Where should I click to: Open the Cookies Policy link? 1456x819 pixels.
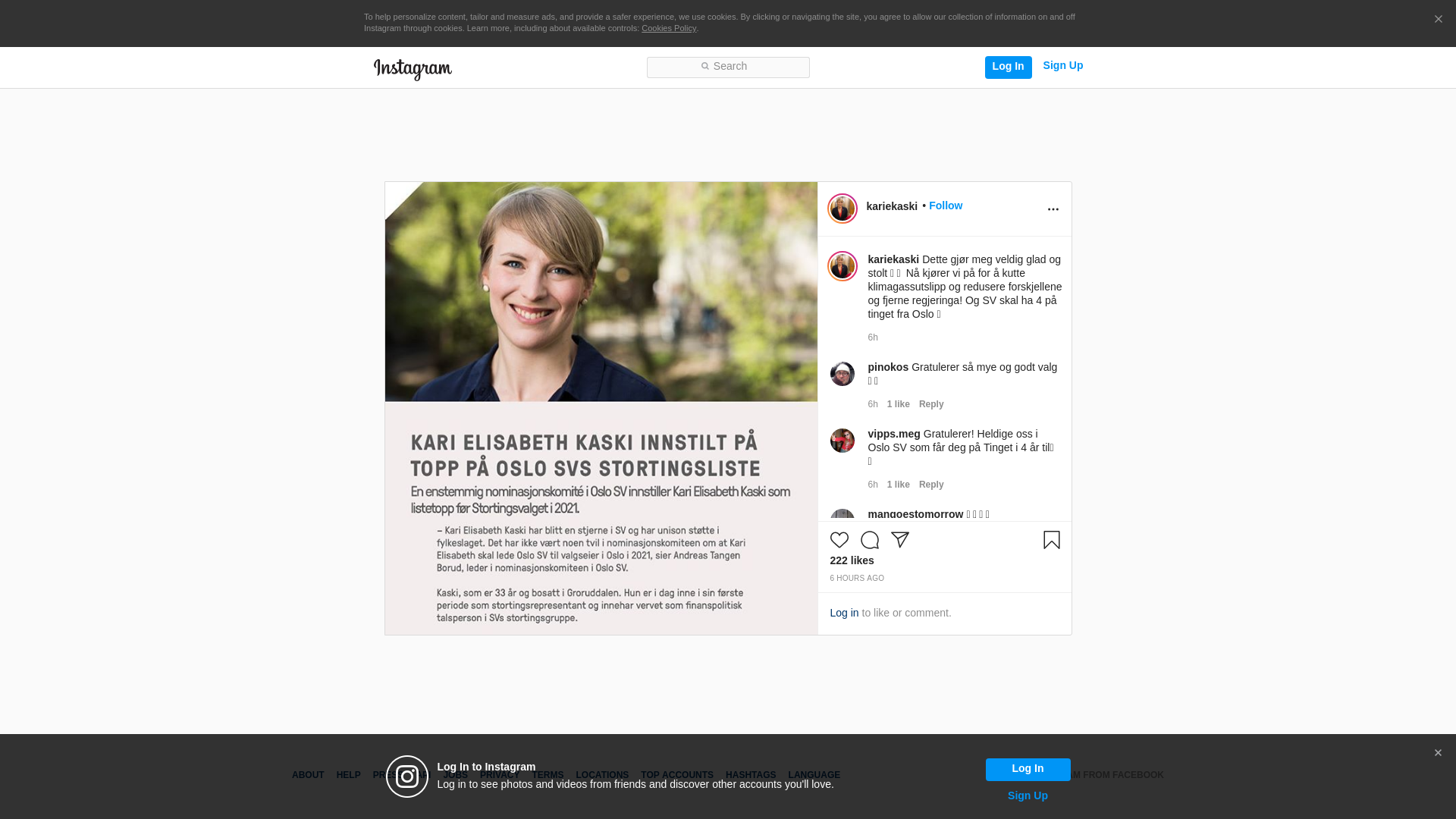669,28
